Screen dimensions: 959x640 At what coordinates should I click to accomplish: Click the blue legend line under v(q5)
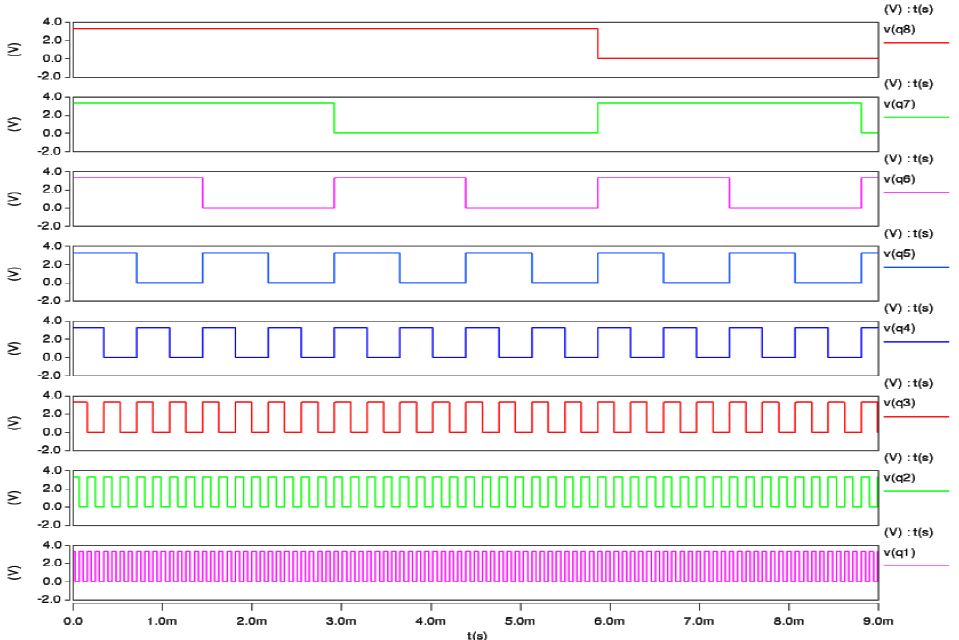[x=916, y=267]
